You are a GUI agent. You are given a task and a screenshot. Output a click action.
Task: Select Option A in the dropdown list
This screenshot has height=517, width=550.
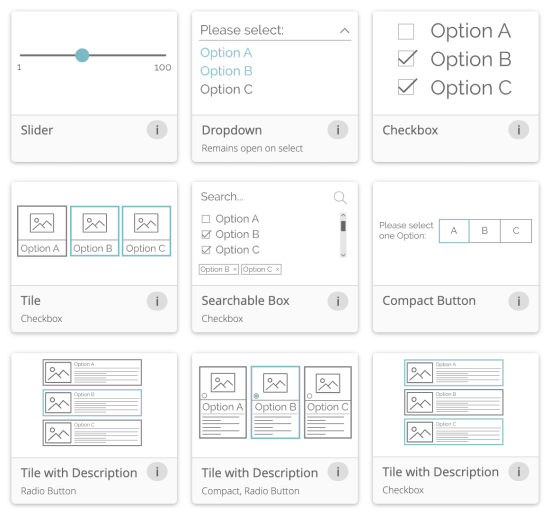tap(226, 53)
